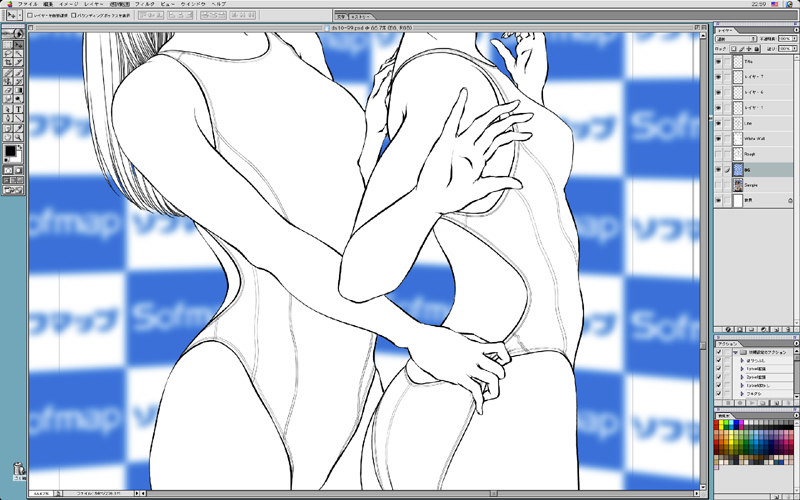Toggle lock transparent pixels checkbox
Viewport: 800px width, 500px height.
(x=734, y=48)
